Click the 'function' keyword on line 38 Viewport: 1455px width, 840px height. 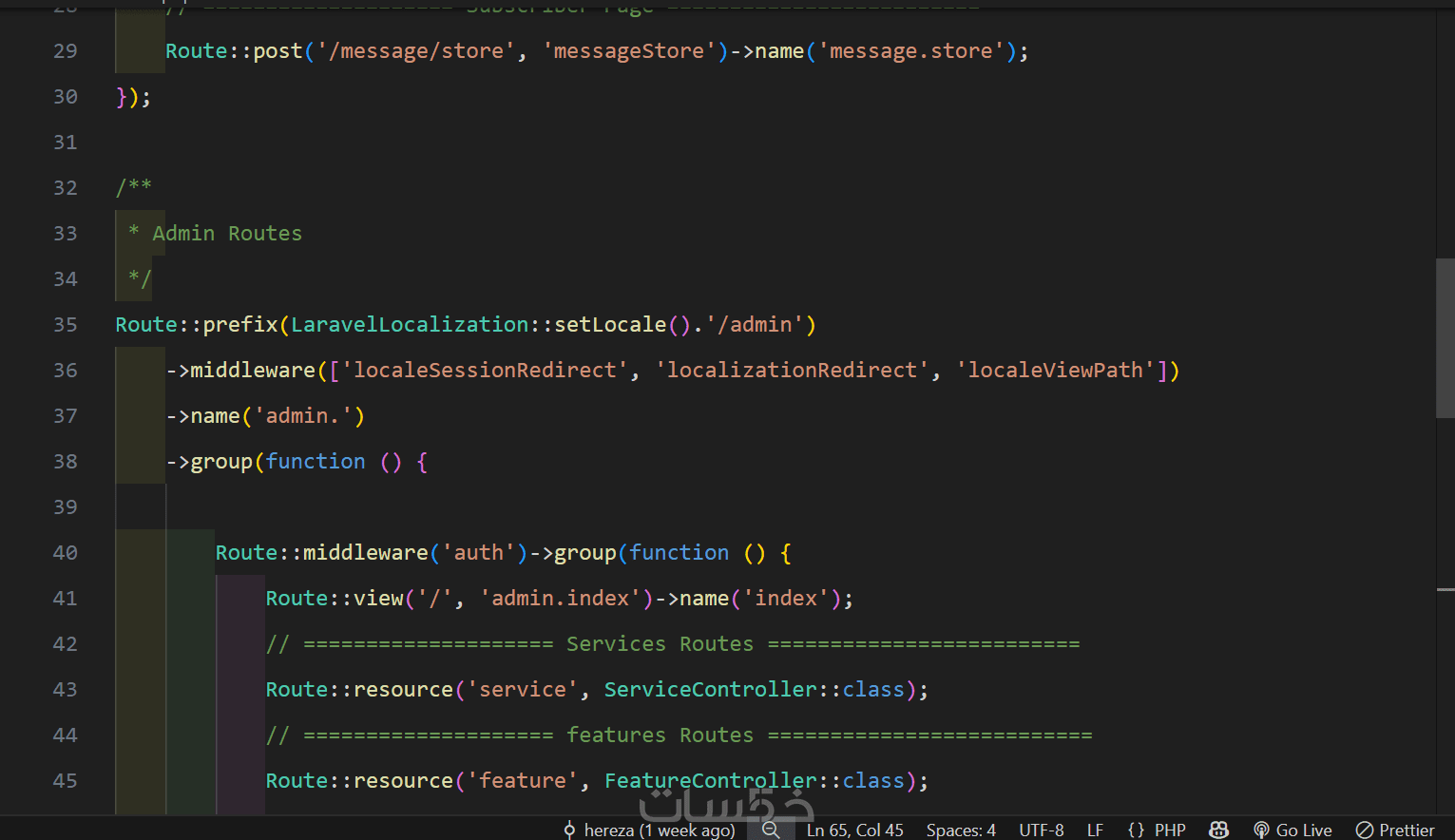pyautogui.click(x=316, y=462)
